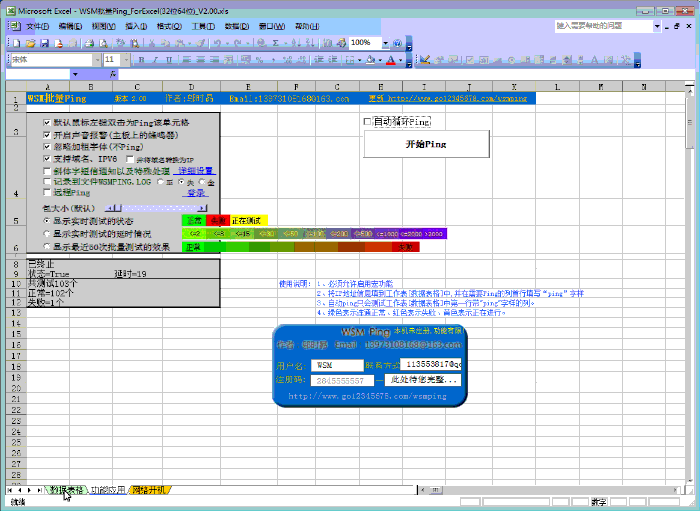Image resolution: width=700 pixels, height=511 pixels.
Task: Click the AutoSum sigma icon
Action: pyautogui.click(x=275, y=43)
